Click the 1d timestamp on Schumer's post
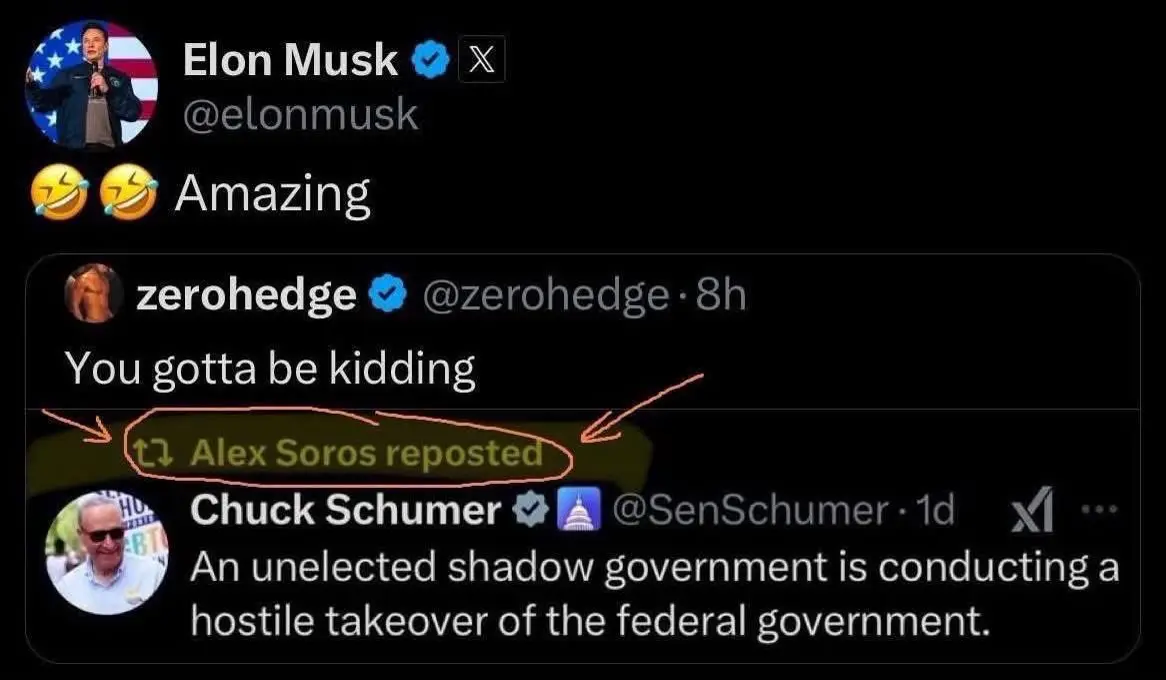Image resolution: width=1166 pixels, height=680 pixels. tap(936, 512)
